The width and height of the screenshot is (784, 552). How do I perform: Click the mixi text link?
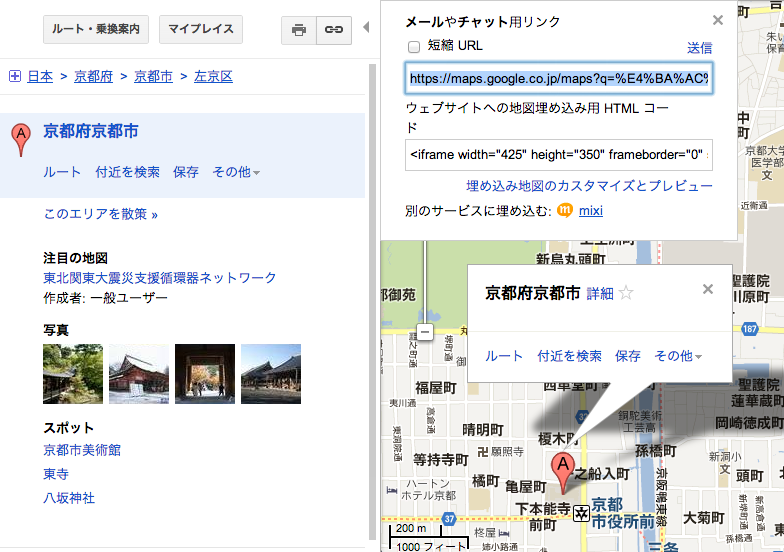(x=590, y=210)
